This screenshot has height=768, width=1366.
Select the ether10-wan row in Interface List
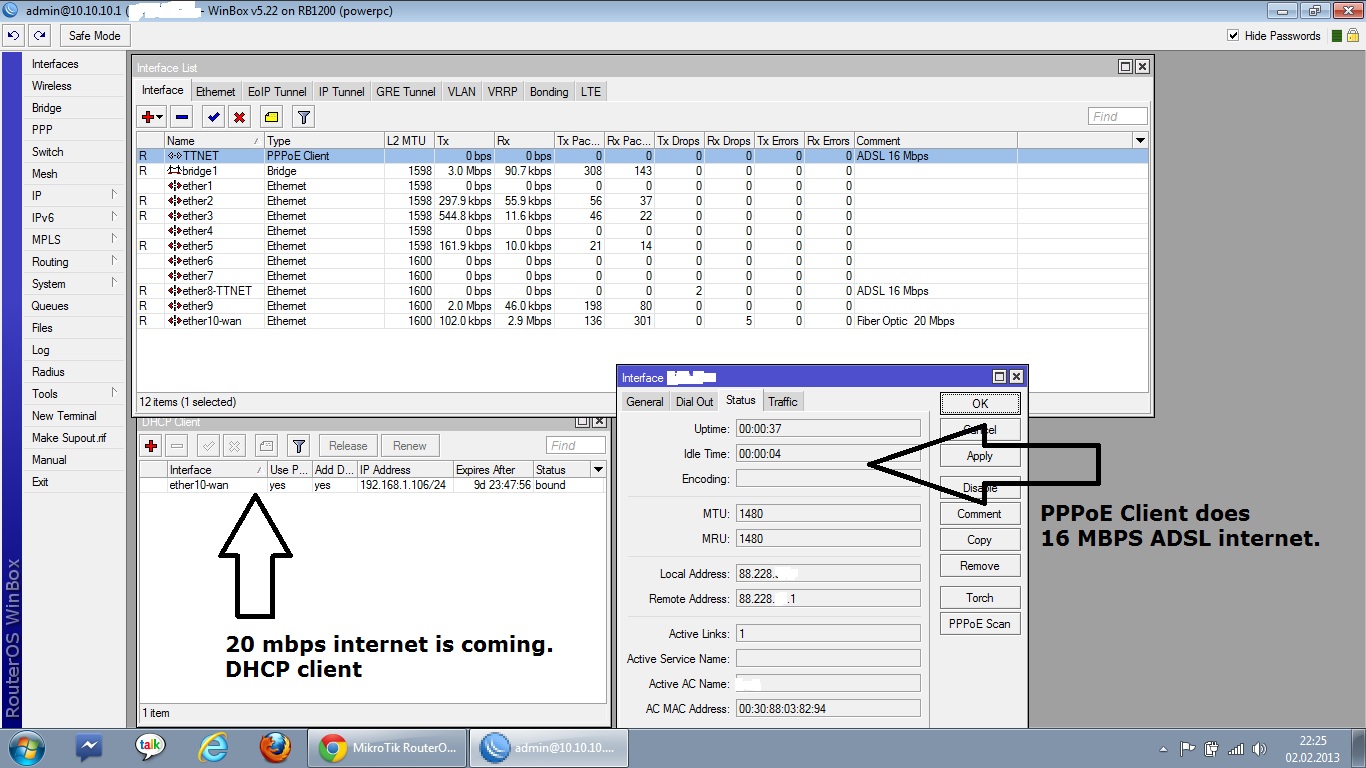tap(642, 321)
